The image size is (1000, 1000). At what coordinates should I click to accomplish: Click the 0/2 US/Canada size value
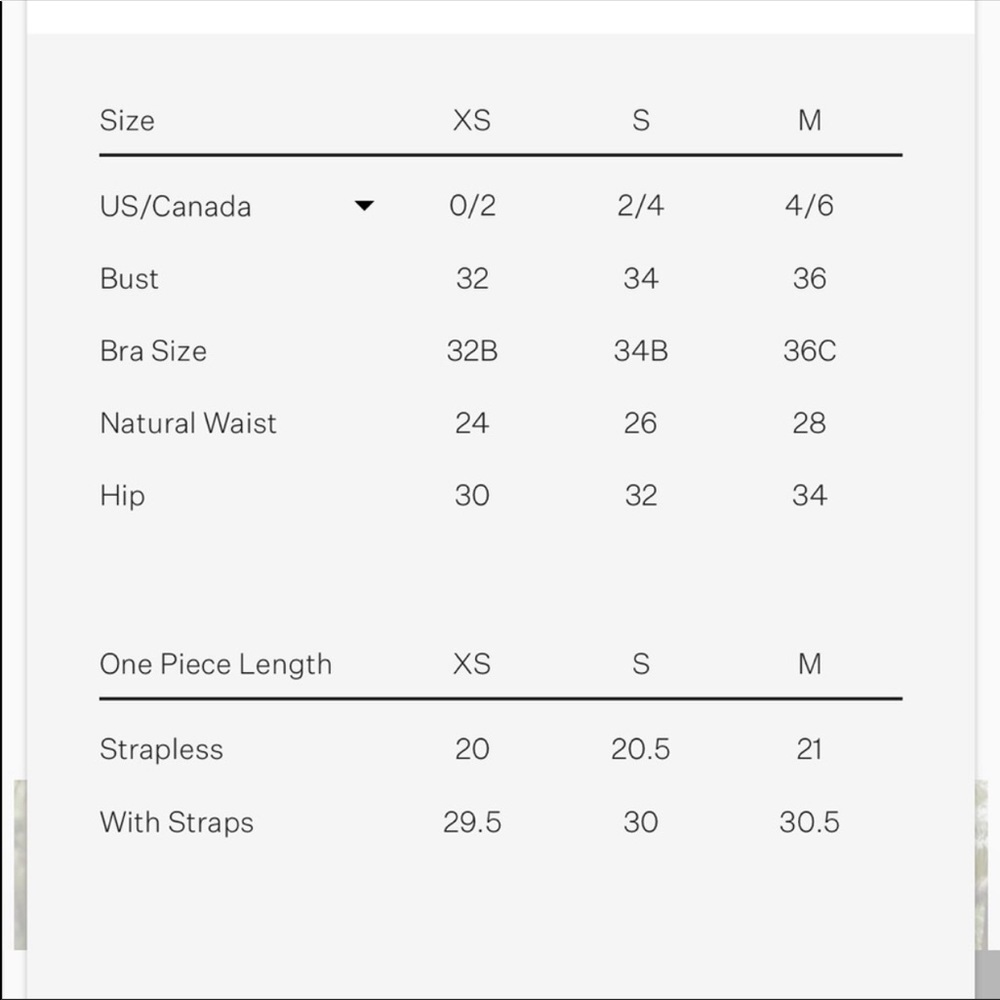pos(472,205)
